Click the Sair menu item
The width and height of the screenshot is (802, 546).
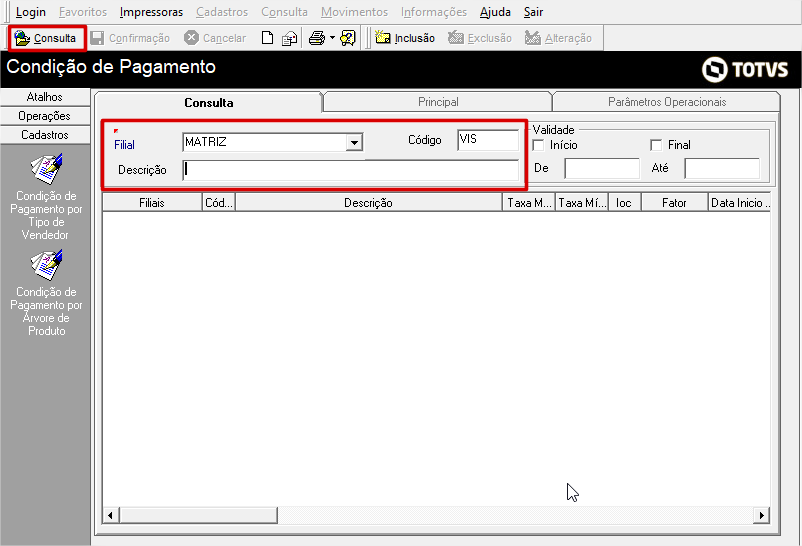click(533, 12)
